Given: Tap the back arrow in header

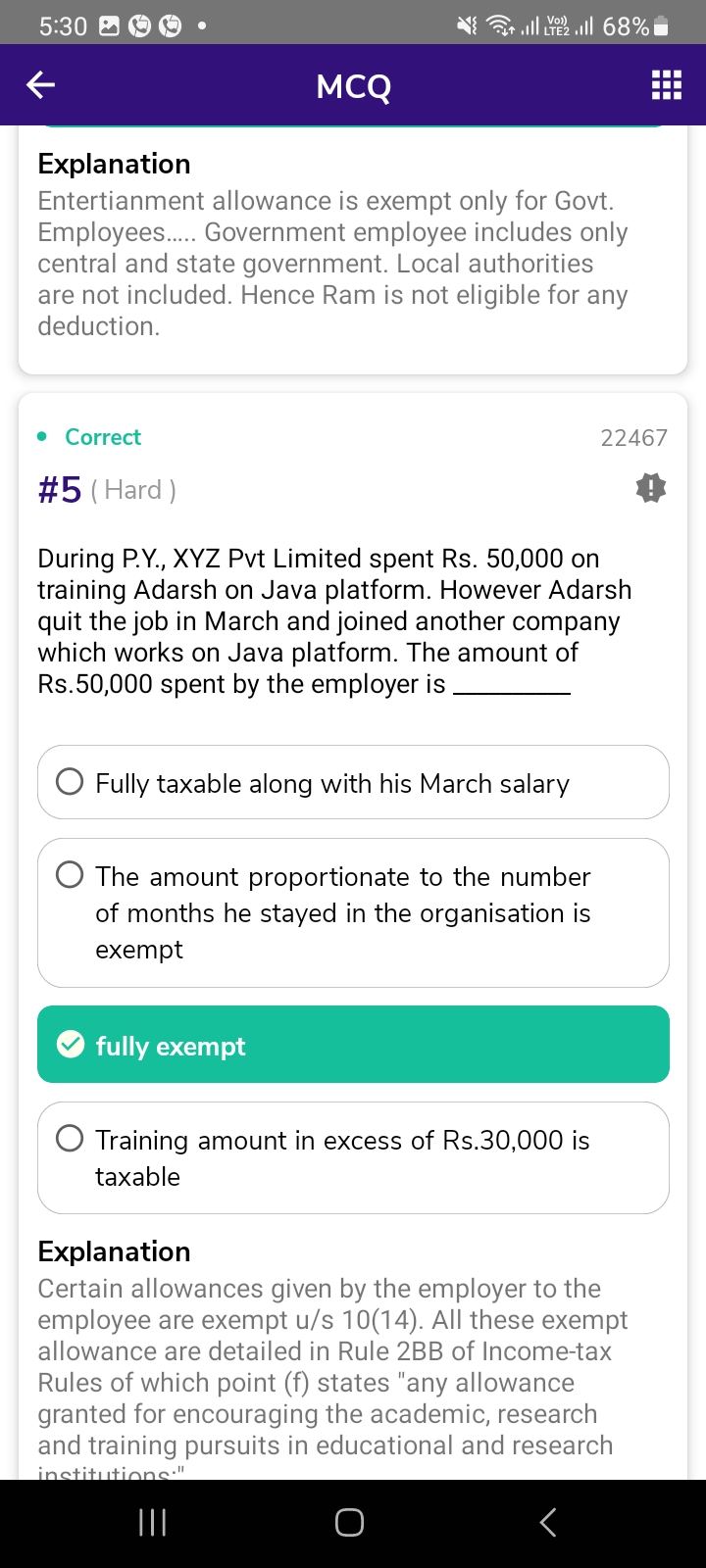Looking at the screenshot, I should pyautogui.click(x=40, y=86).
